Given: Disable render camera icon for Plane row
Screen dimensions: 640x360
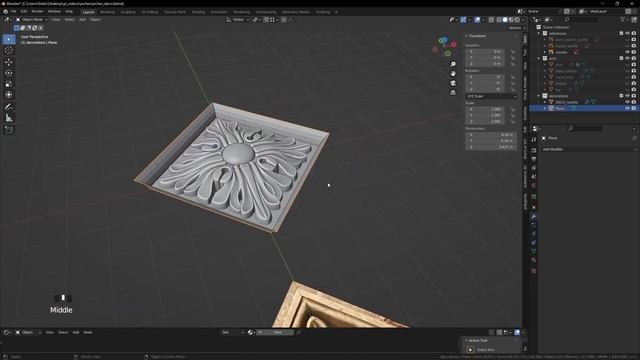Looking at the screenshot, I should (634, 108).
